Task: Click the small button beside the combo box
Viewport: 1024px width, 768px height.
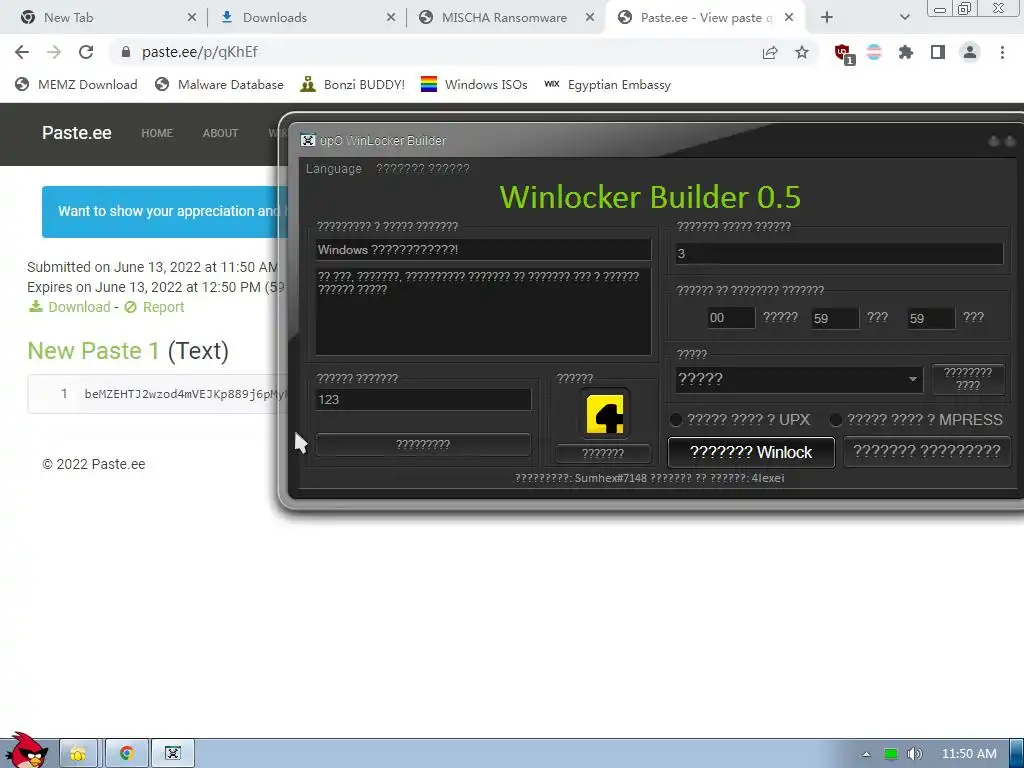Action: pyautogui.click(x=968, y=379)
